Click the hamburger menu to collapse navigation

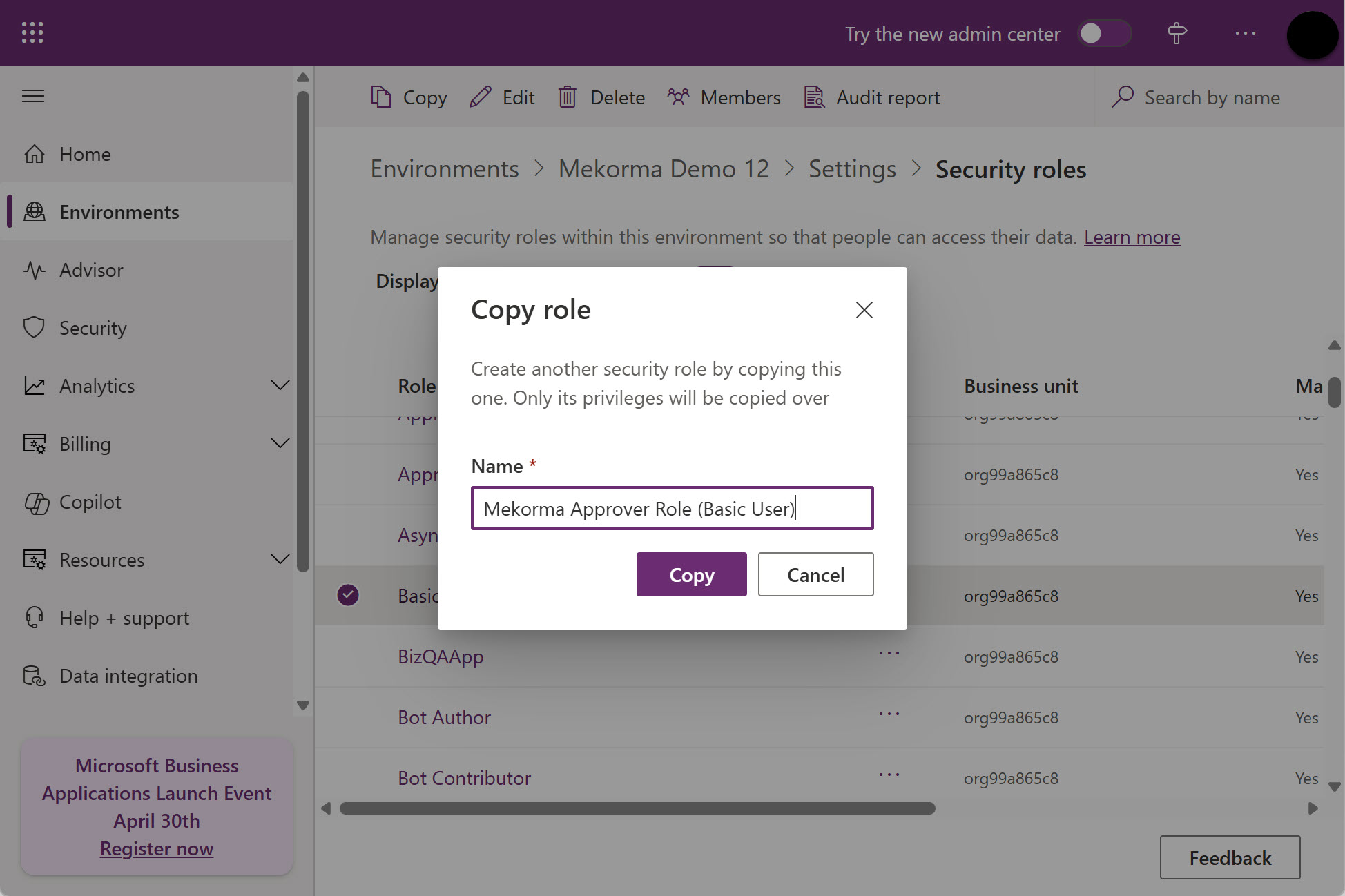[x=33, y=96]
